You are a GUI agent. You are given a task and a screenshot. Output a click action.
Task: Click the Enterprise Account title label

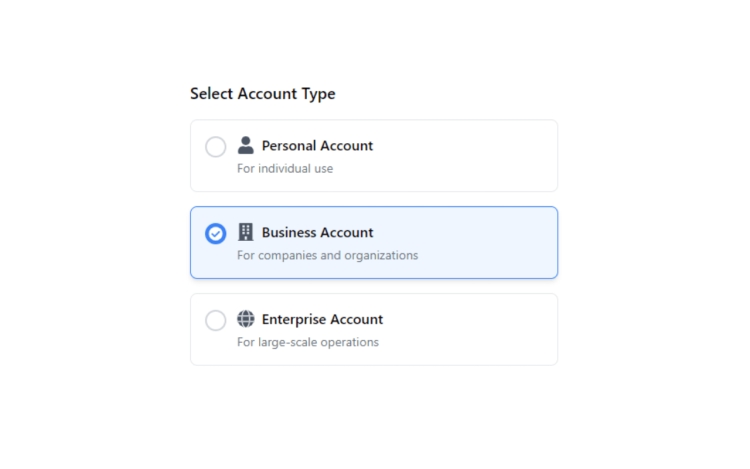coord(322,319)
